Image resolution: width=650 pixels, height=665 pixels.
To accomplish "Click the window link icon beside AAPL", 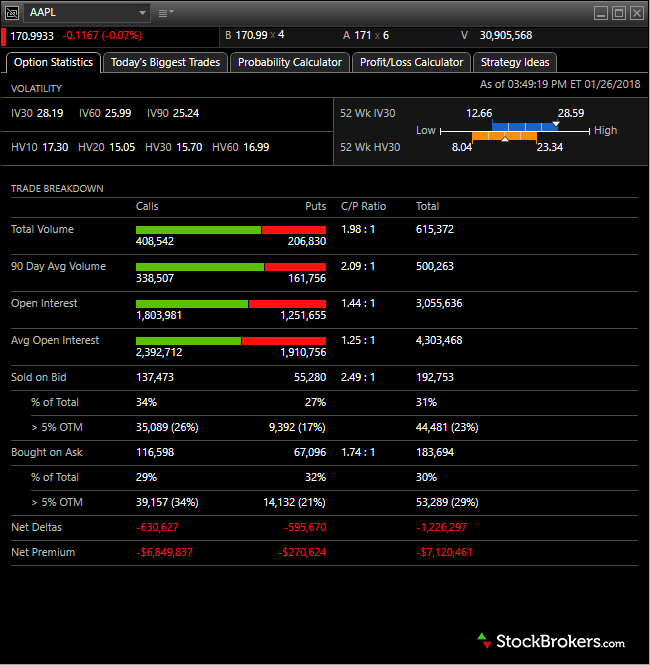I will 12,13.
